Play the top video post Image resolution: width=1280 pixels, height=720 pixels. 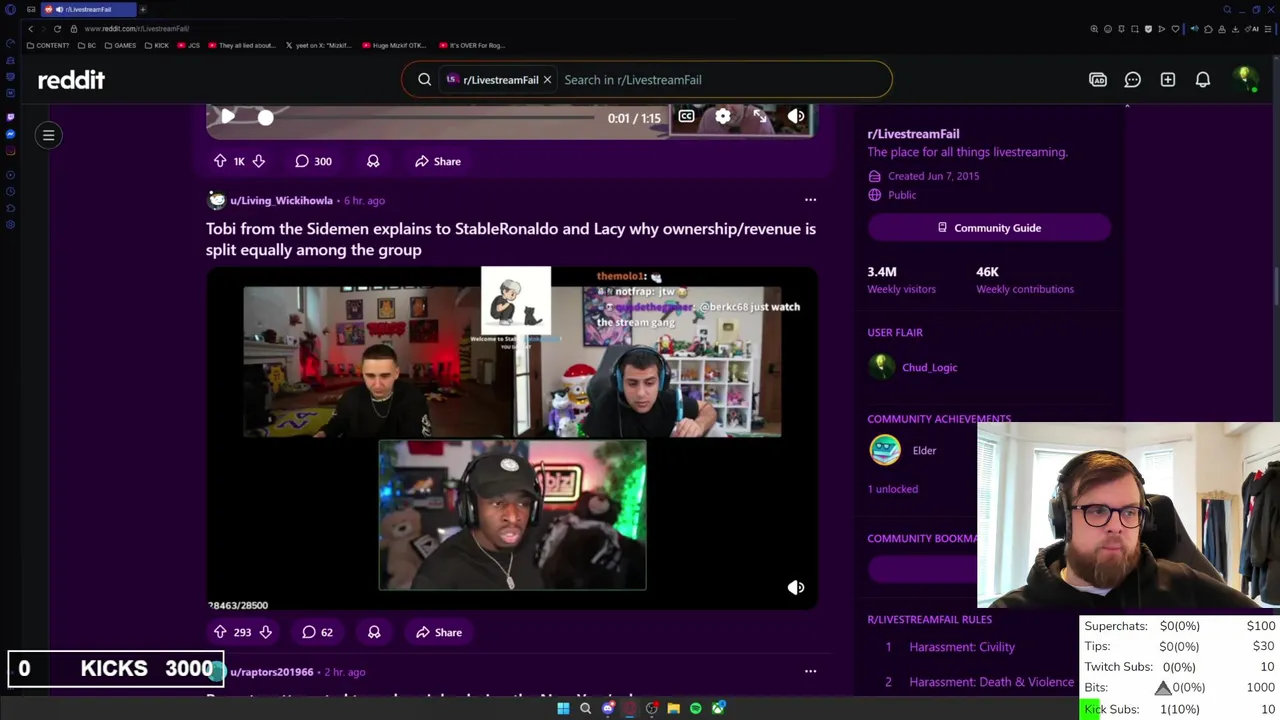[x=228, y=117]
